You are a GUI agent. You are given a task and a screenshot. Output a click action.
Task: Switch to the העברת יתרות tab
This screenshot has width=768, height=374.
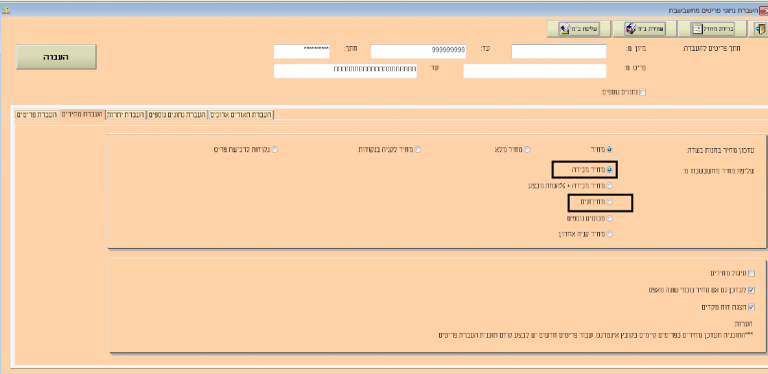tap(126, 115)
